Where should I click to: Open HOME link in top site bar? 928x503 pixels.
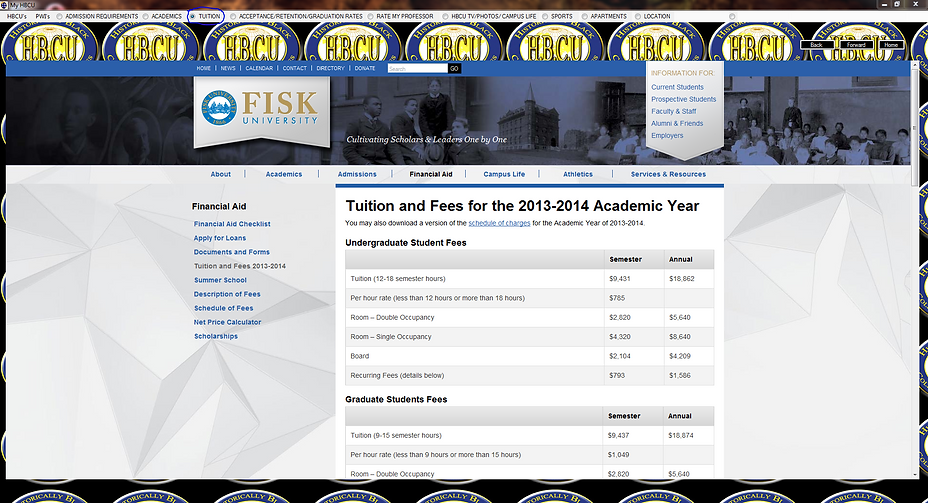pos(204,68)
